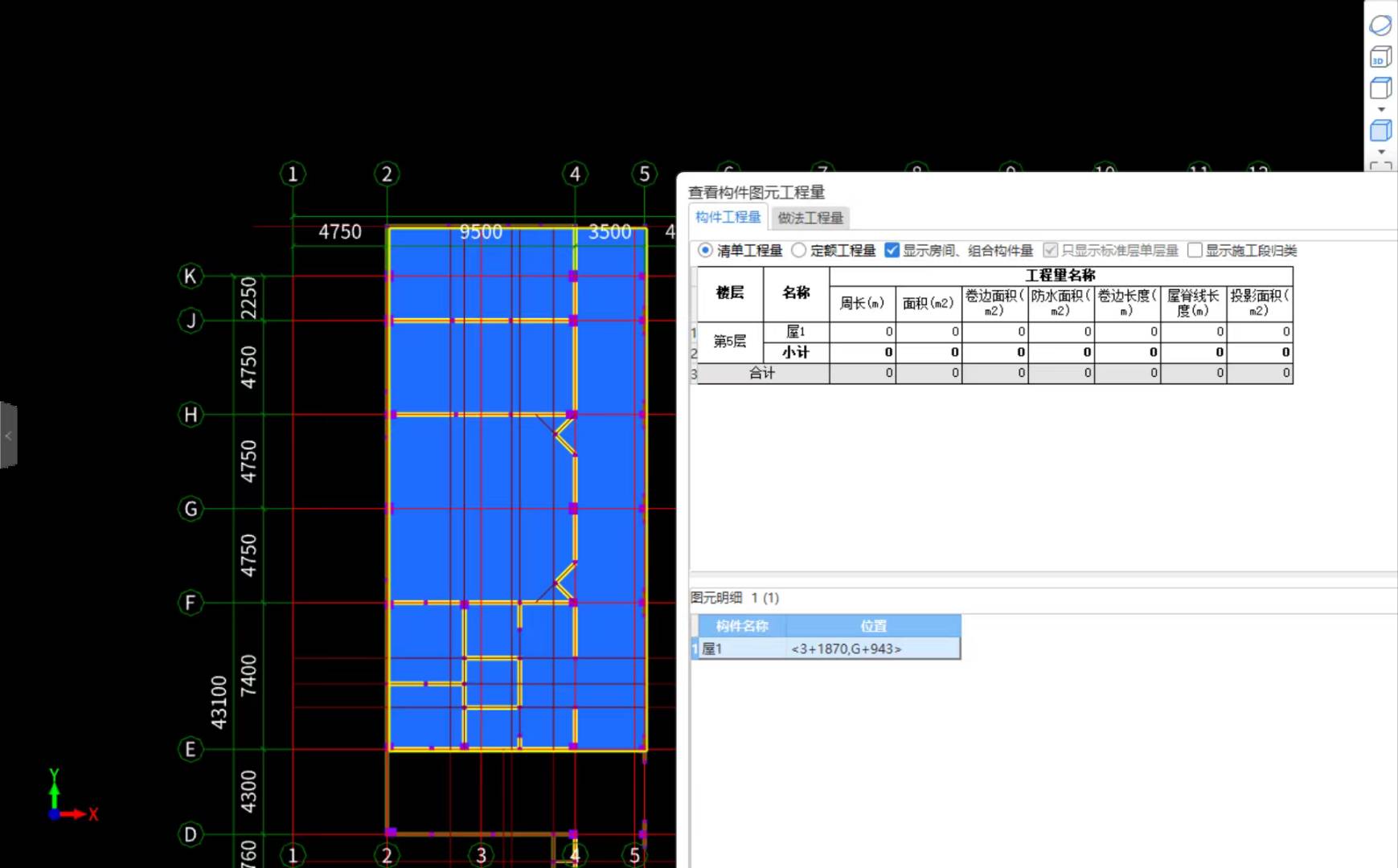Click the 构件名称 column header
Viewport: 1398px width, 868px height.
click(x=741, y=626)
